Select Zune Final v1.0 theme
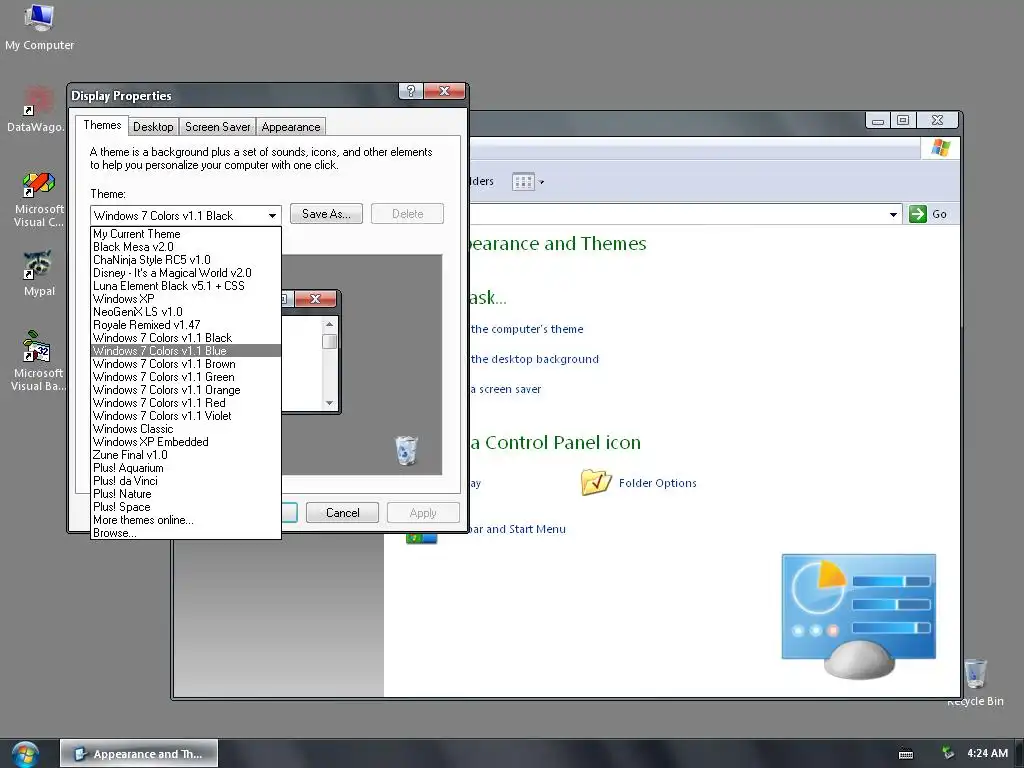This screenshot has width=1024, height=768. [x=186, y=455]
